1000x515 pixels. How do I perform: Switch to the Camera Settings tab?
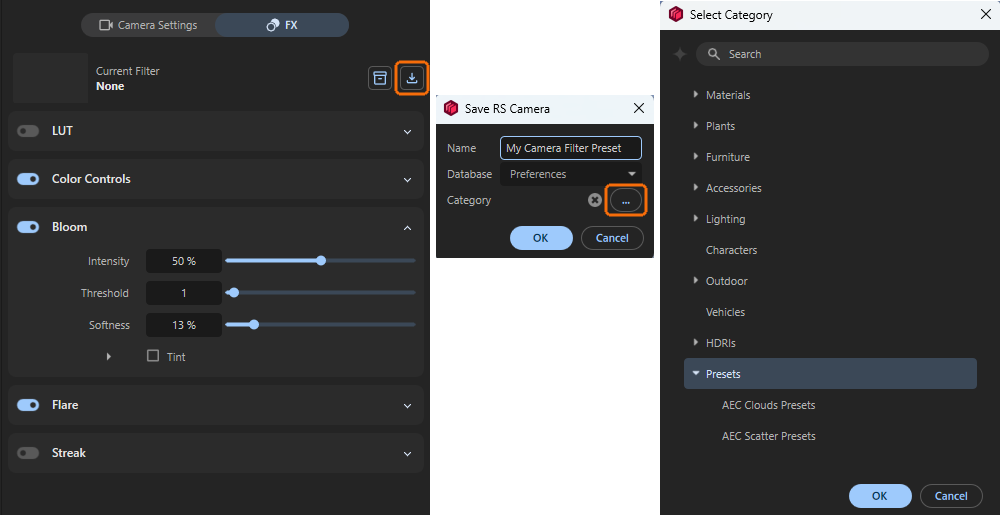click(149, 25)
